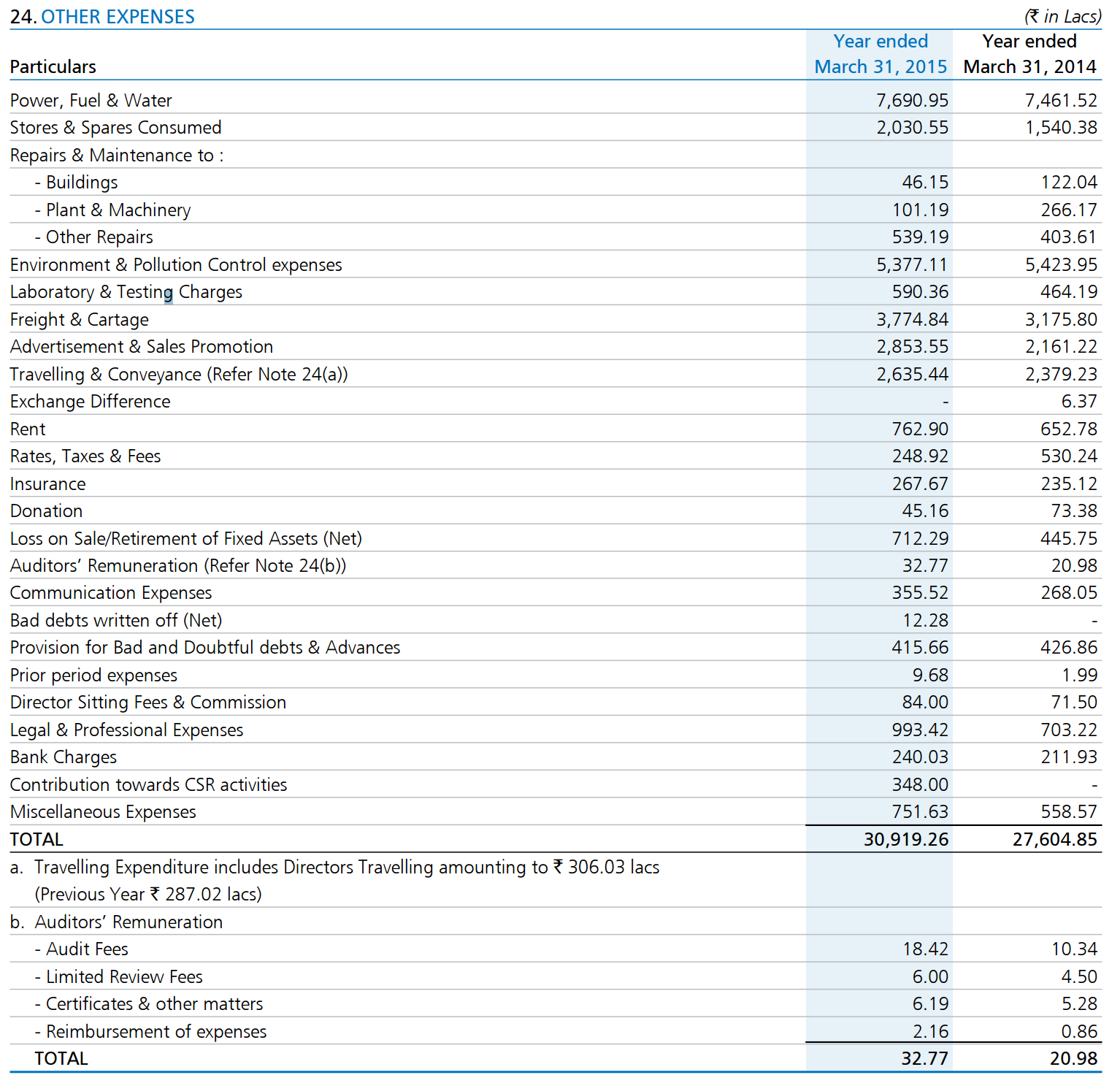Viewport: 1120px width, 1075px height.
Task: Select 'Communication Expenses' label
Action: 111,592
